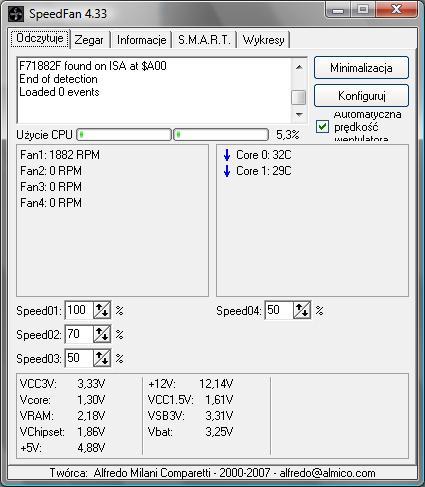Viewport: 425px width, 487px height.
Task: Click the Konfiguruj button
Action: [x=361, y=96]
